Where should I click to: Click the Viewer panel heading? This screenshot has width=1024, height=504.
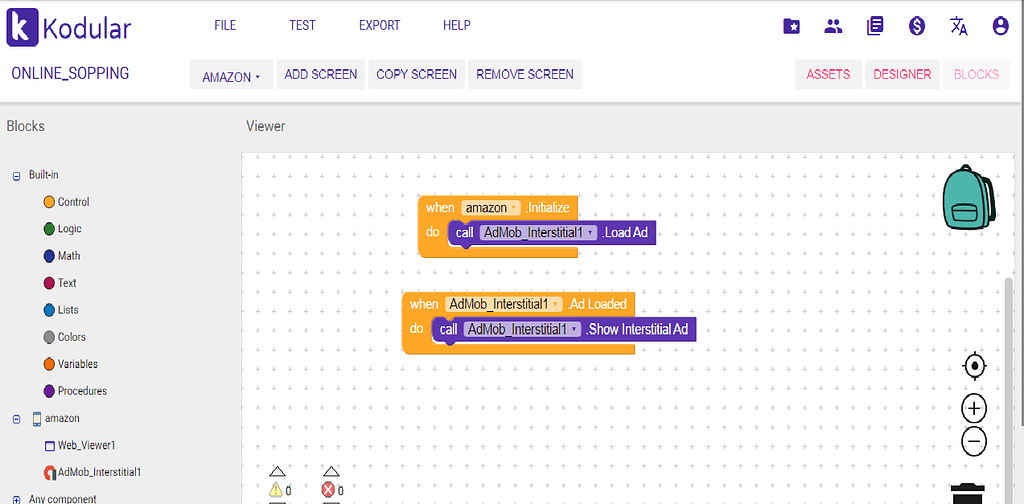pyautogui.click(x=266, y=126)
